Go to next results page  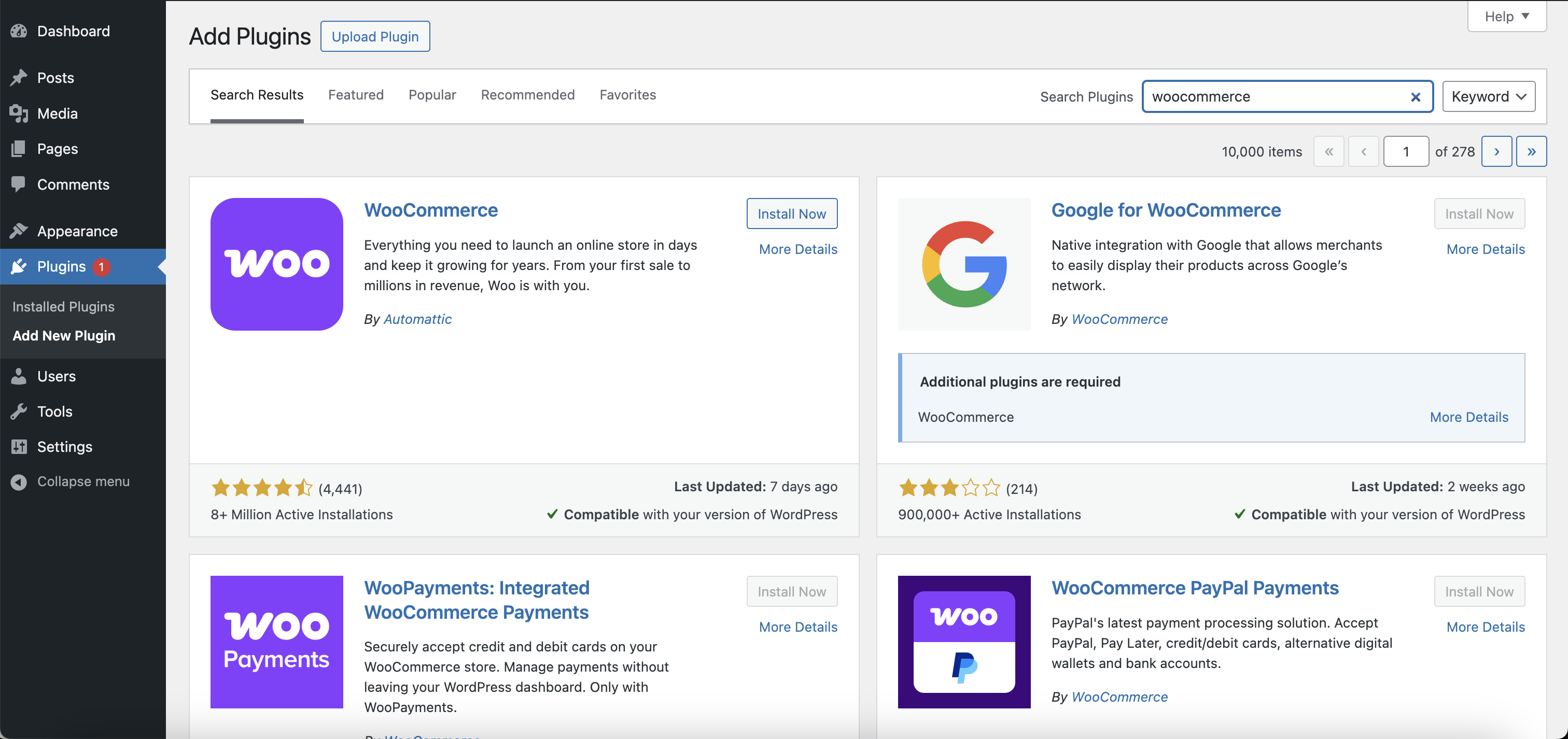click(1497, 151)
